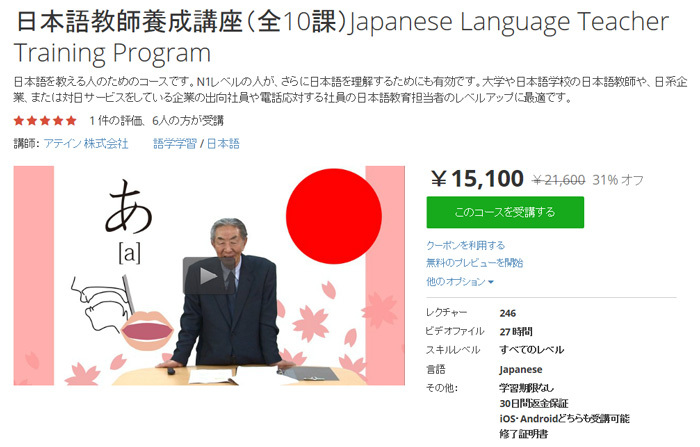This screenshot has width=700, height=447.
Task: Click the green このコースを受講する button
Action: click(505, 212)
